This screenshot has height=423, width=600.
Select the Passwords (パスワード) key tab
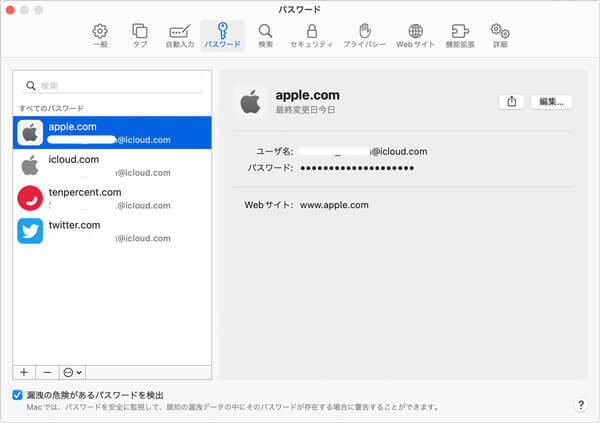[x=222, y=36]
